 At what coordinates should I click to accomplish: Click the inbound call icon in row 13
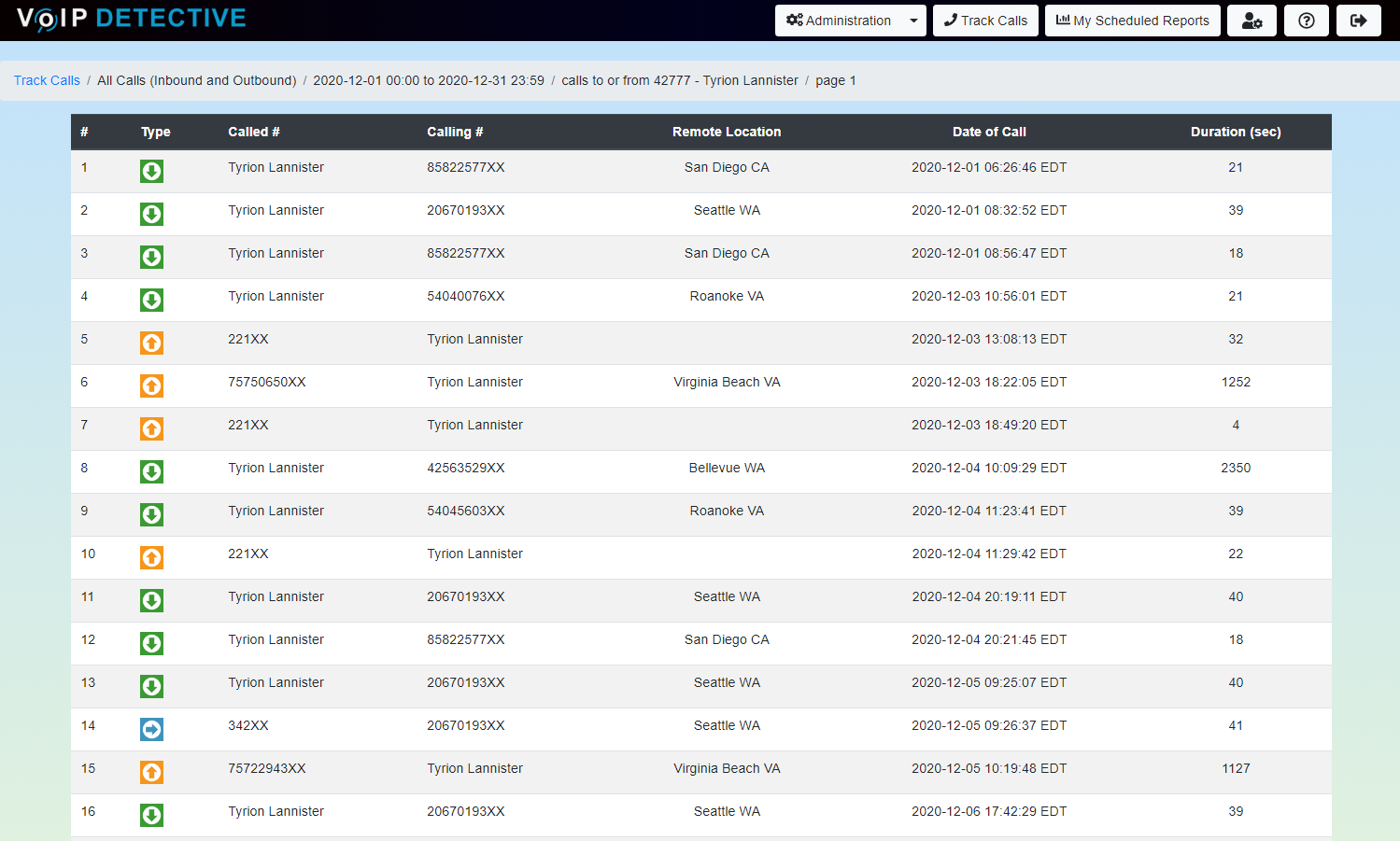click(x=151, y=686)
